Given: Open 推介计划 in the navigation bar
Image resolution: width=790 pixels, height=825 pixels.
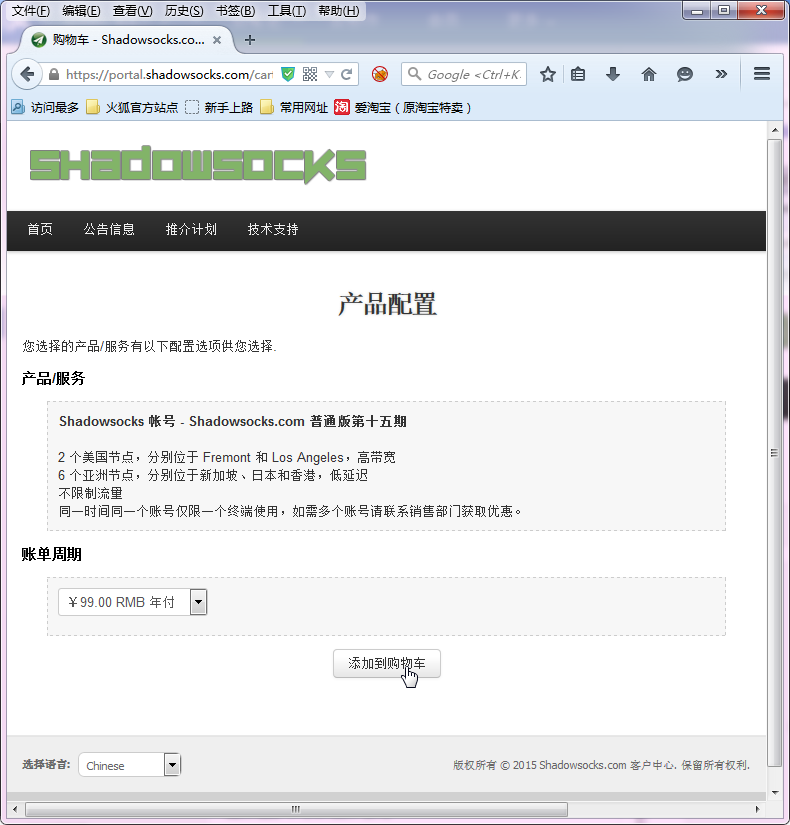Looking at the screenshot, I should point(191,229).
